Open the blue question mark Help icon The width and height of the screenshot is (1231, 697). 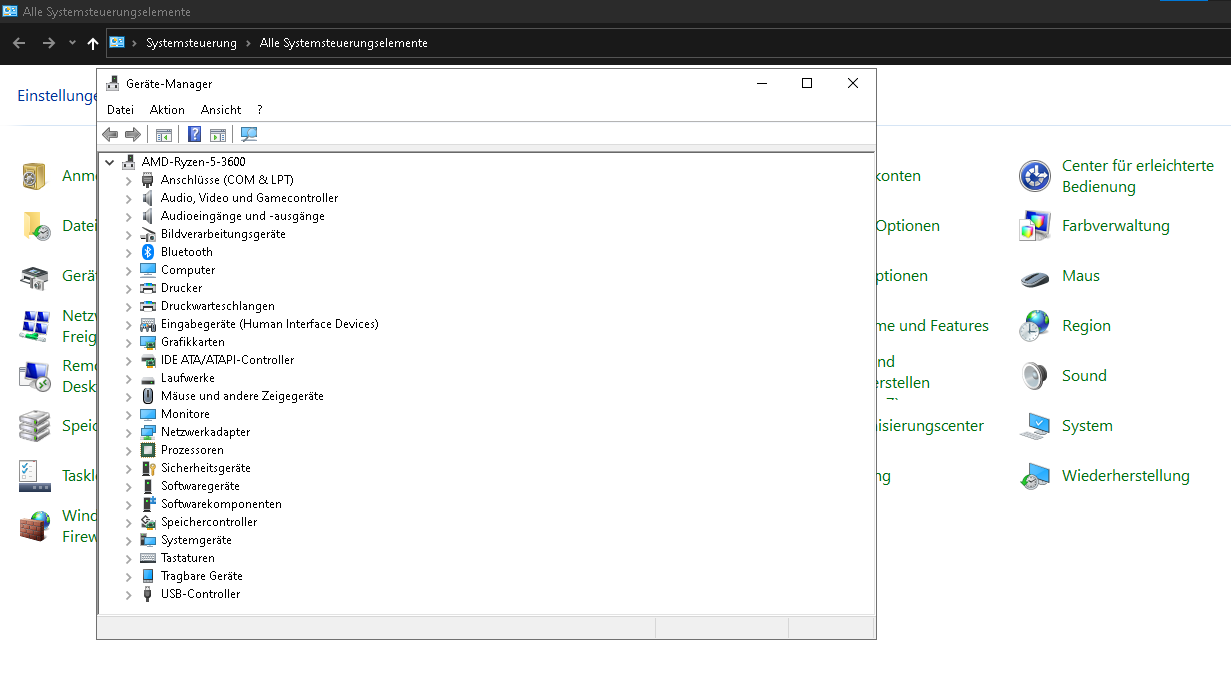pyautogui.click(x=195, y=134)
